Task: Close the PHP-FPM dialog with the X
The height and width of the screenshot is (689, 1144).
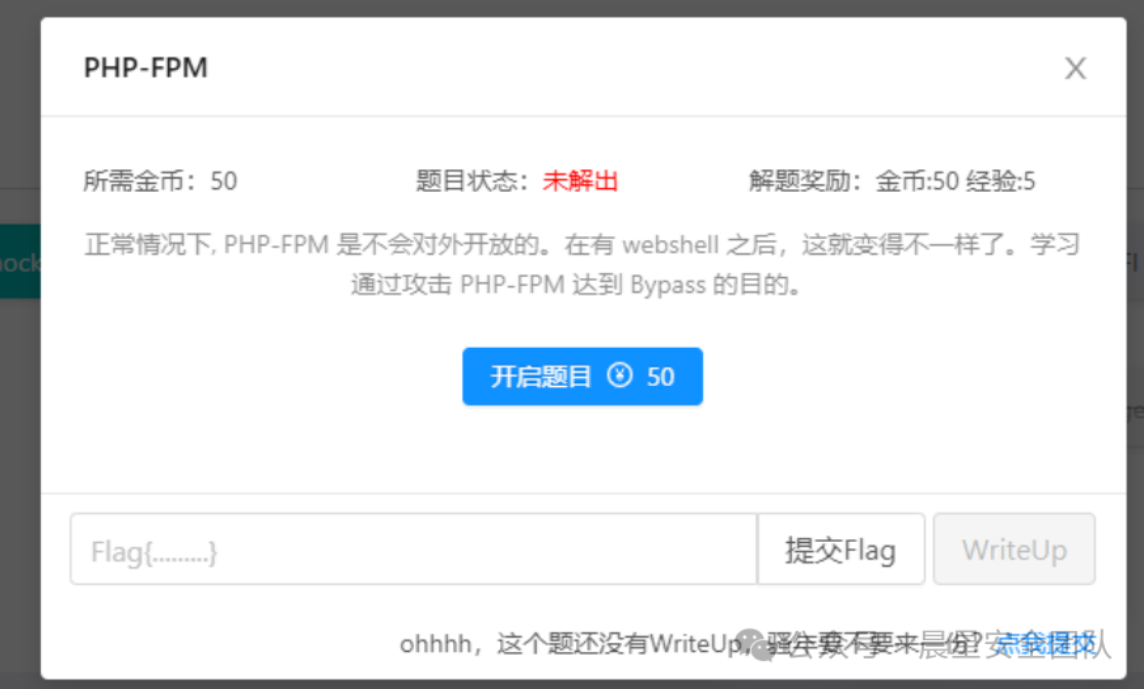Action: click(x=1075, y=69)
